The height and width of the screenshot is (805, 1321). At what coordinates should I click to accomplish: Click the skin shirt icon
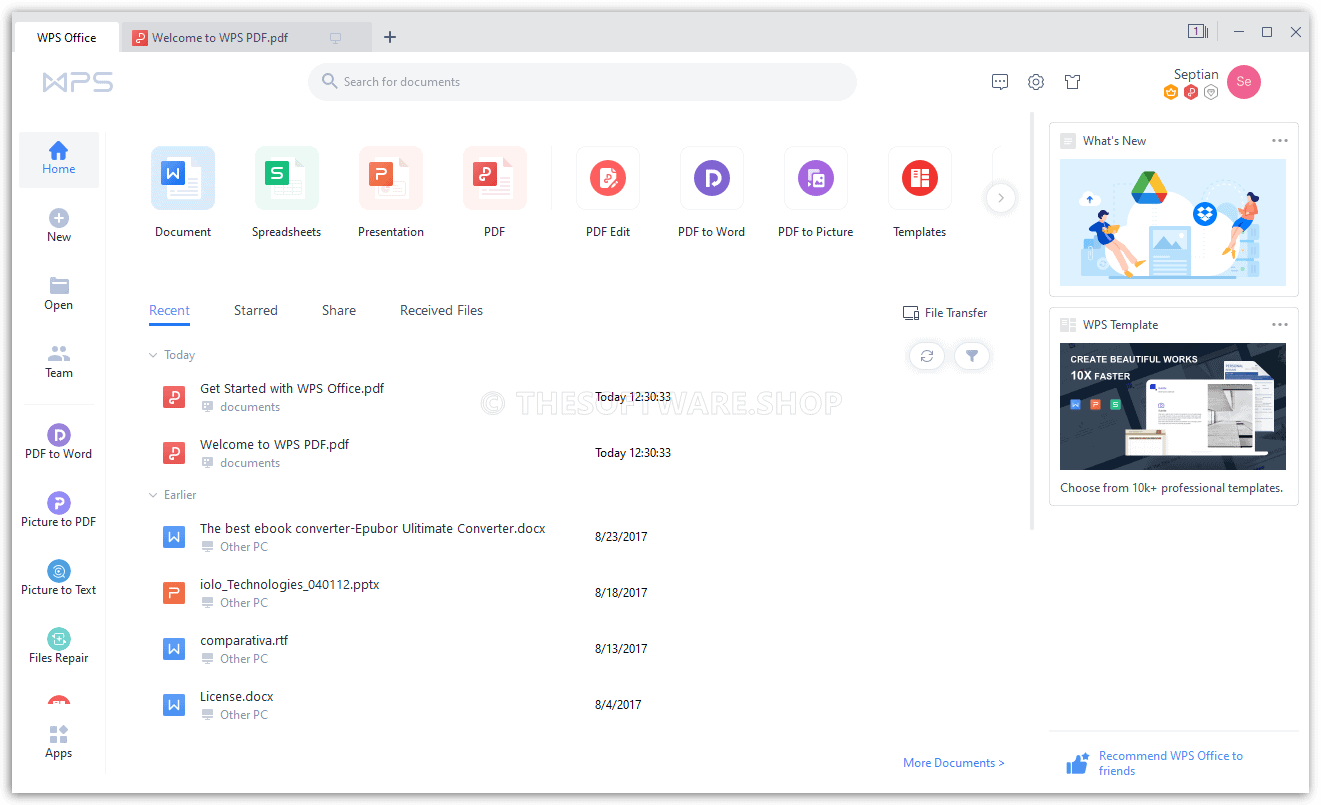point(1073,82)
